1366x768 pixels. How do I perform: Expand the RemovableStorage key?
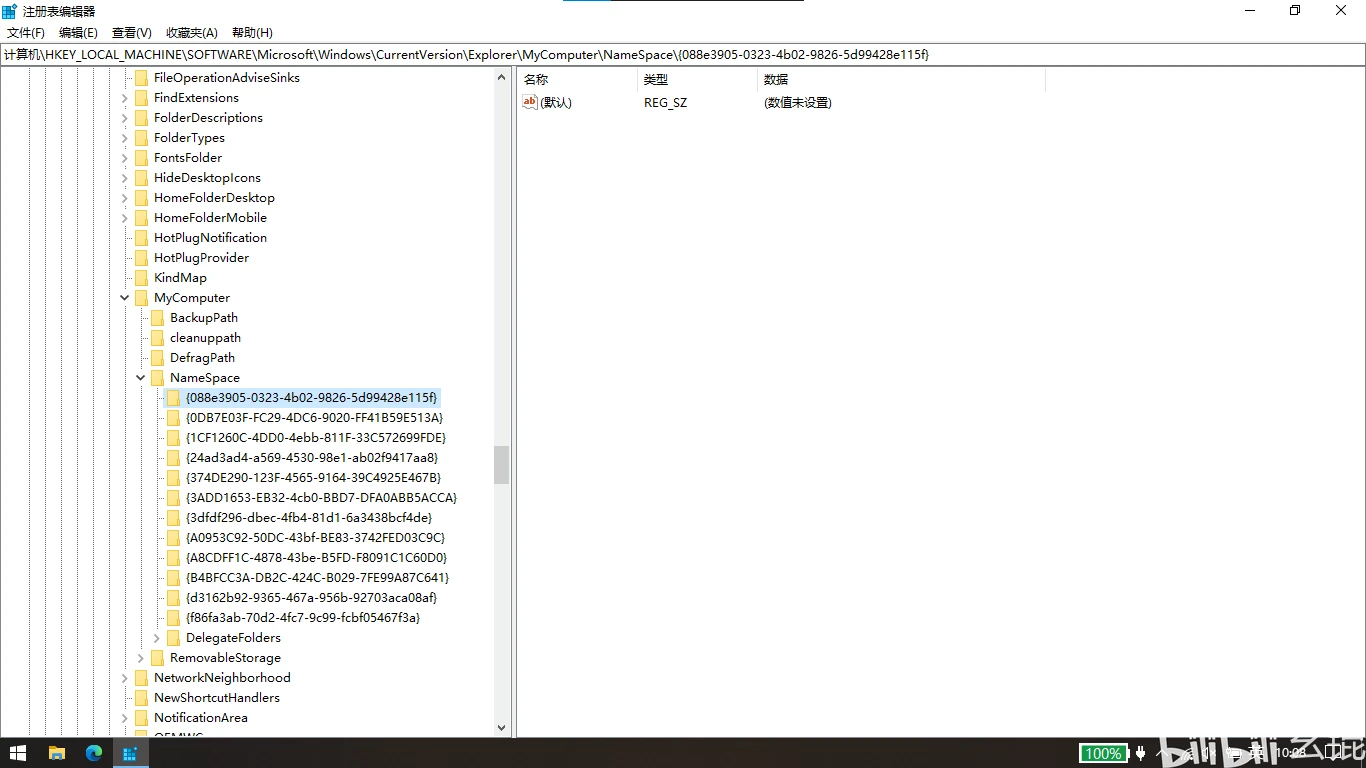141,658
